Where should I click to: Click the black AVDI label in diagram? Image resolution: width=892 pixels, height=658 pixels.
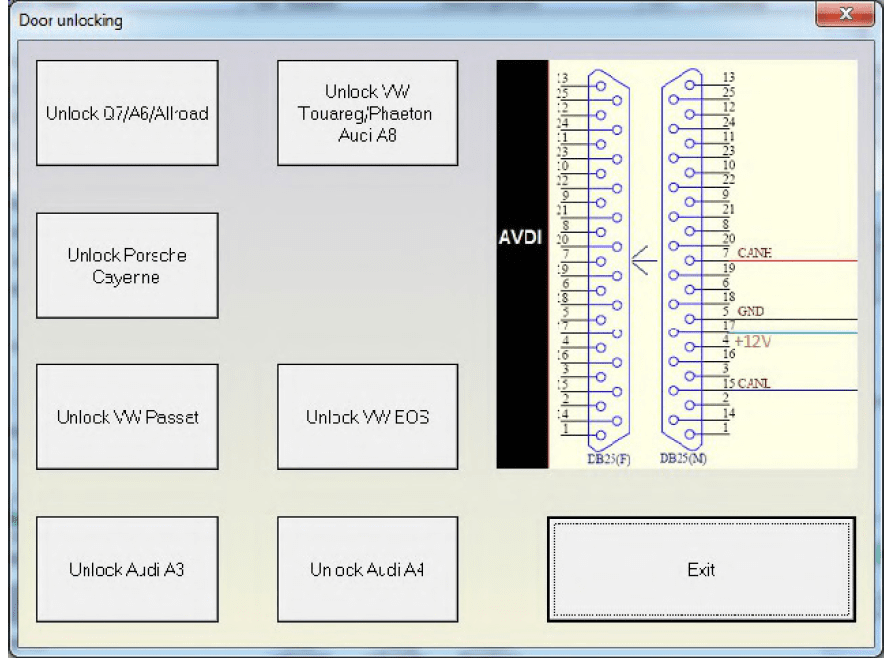click(522, 240)
